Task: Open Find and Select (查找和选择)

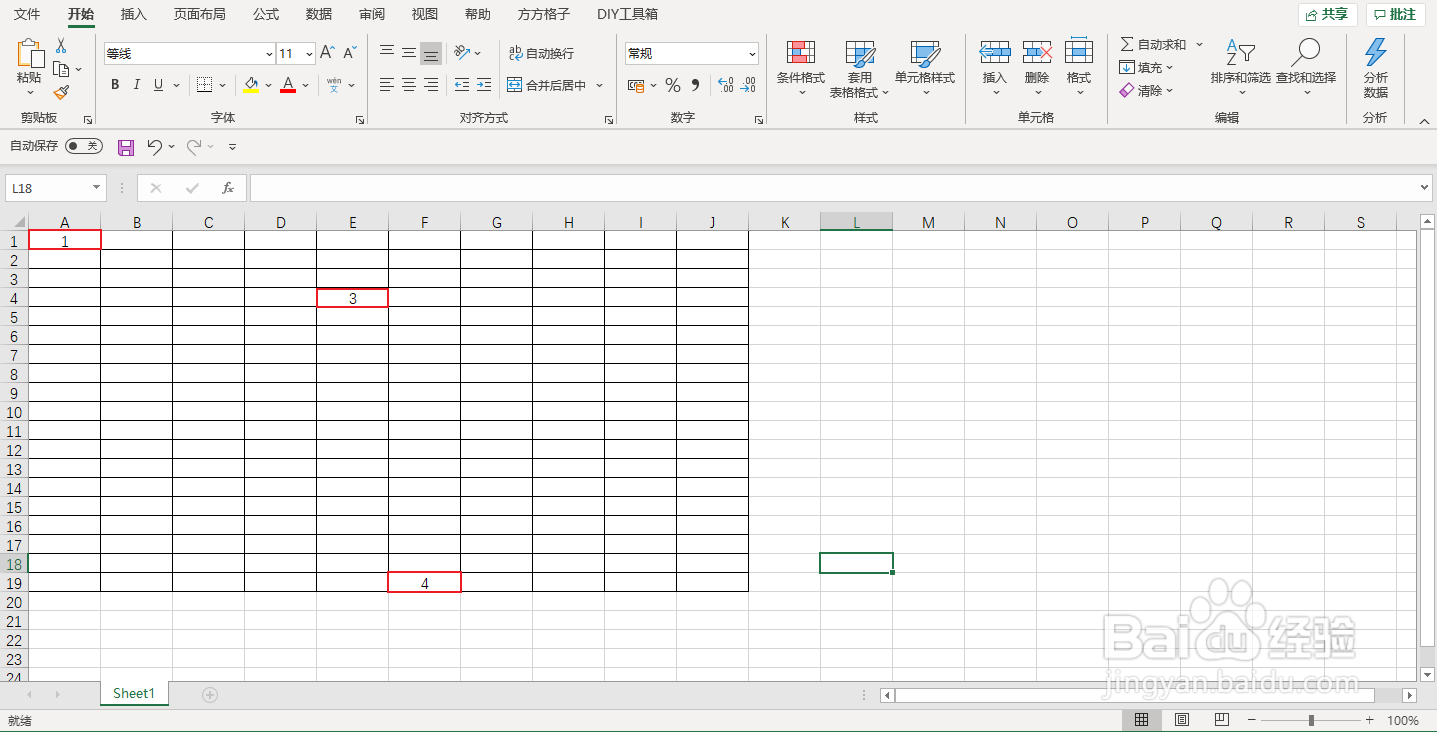Action: coord(1306,69)
